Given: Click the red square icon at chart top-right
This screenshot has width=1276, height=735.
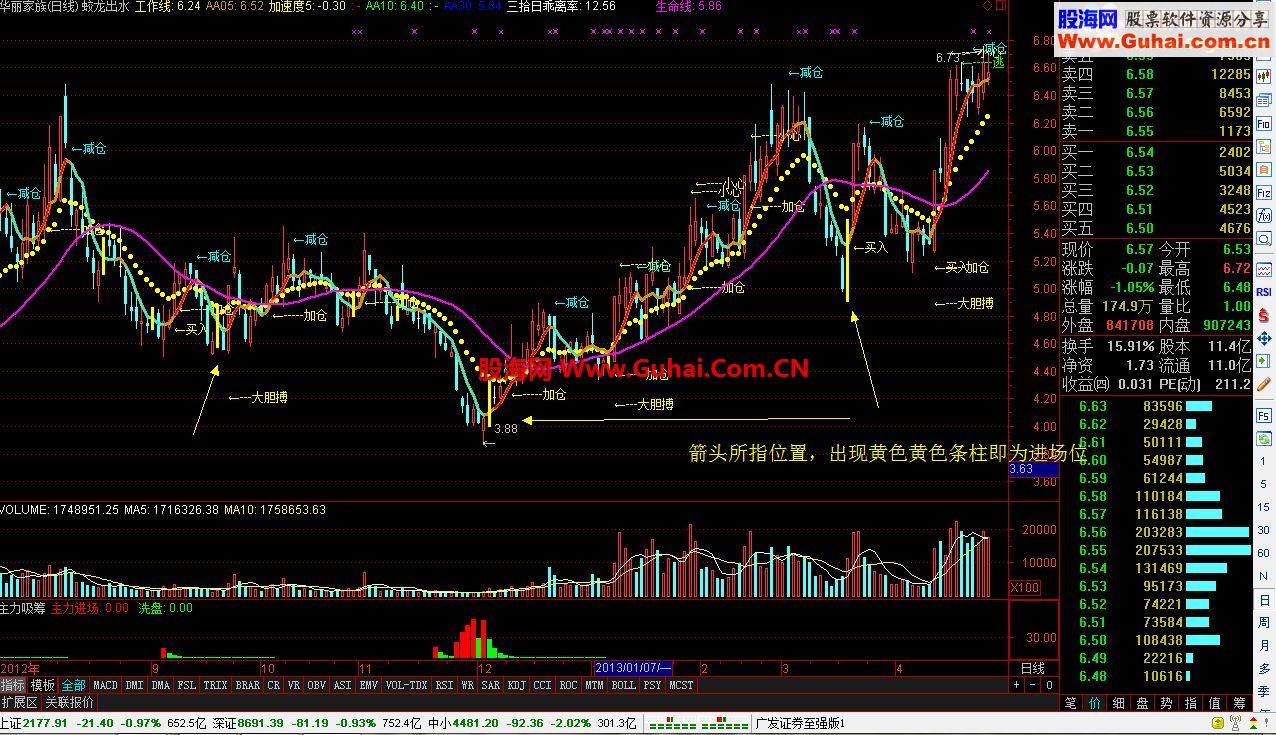Looking at the screenshot, I should (1001, 5).
